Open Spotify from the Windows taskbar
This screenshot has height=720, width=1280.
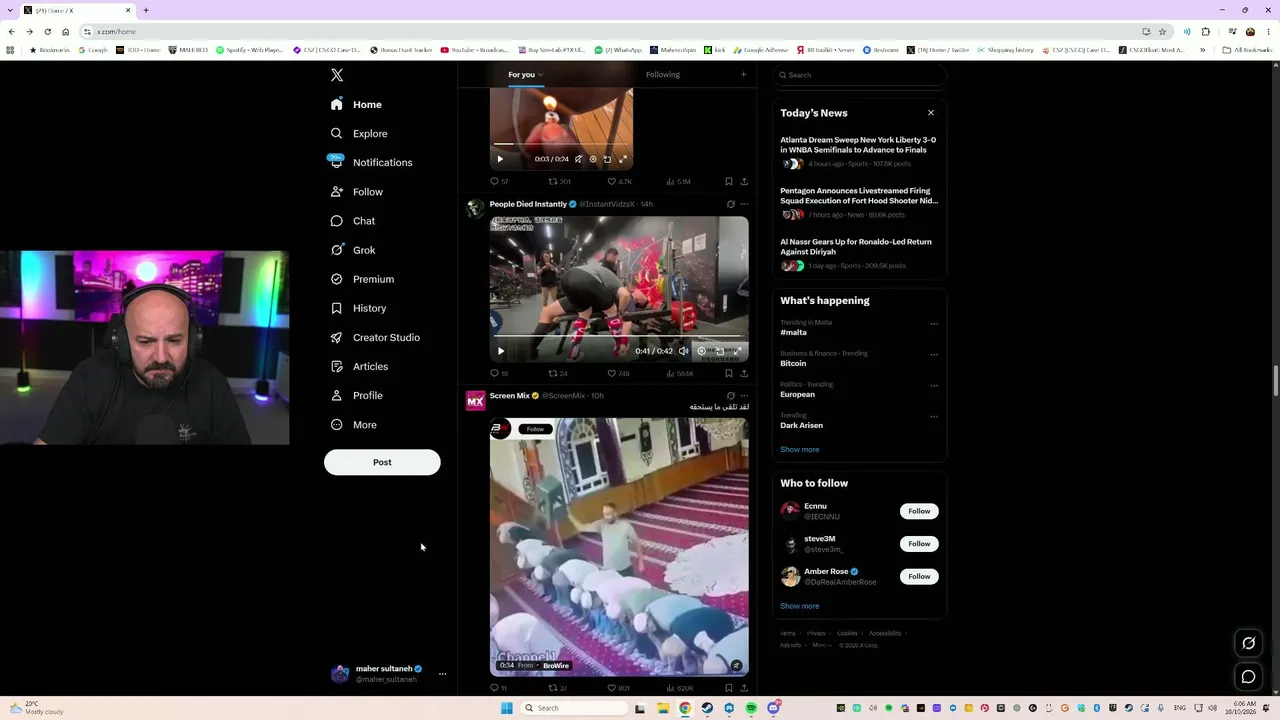[751, 708]
